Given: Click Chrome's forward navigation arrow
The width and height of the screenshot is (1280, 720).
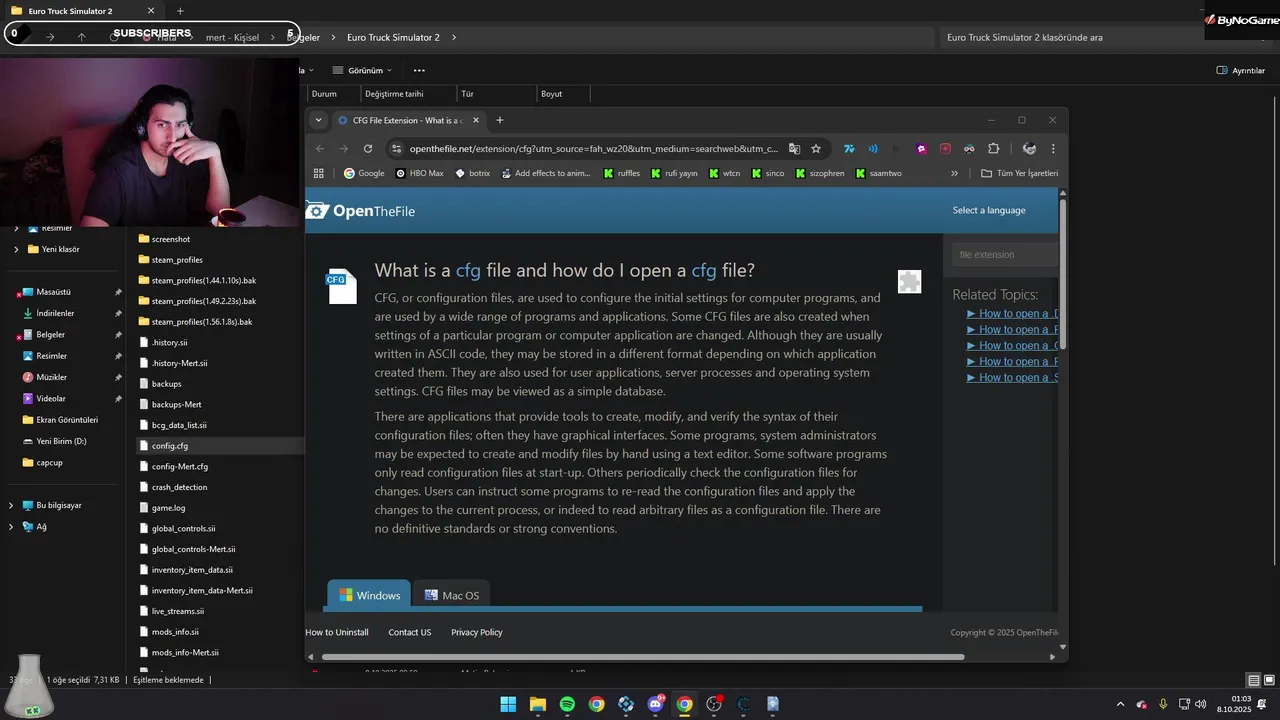Looking at the screenshot, I should coord(344,149).
